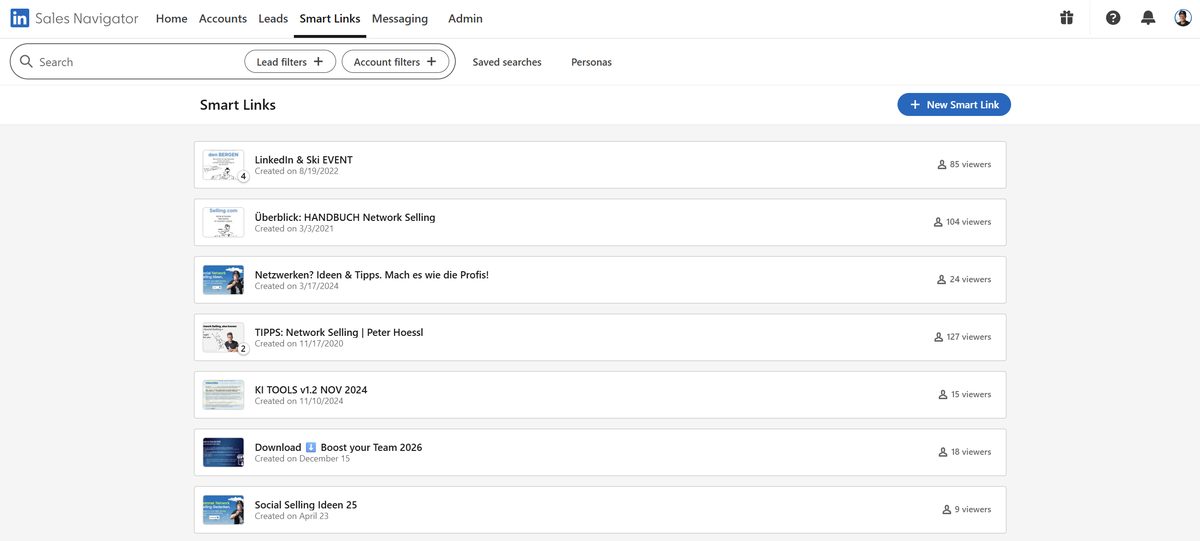Click the 15 viewers count
The image size is (1200, 541).
[971, 395]
